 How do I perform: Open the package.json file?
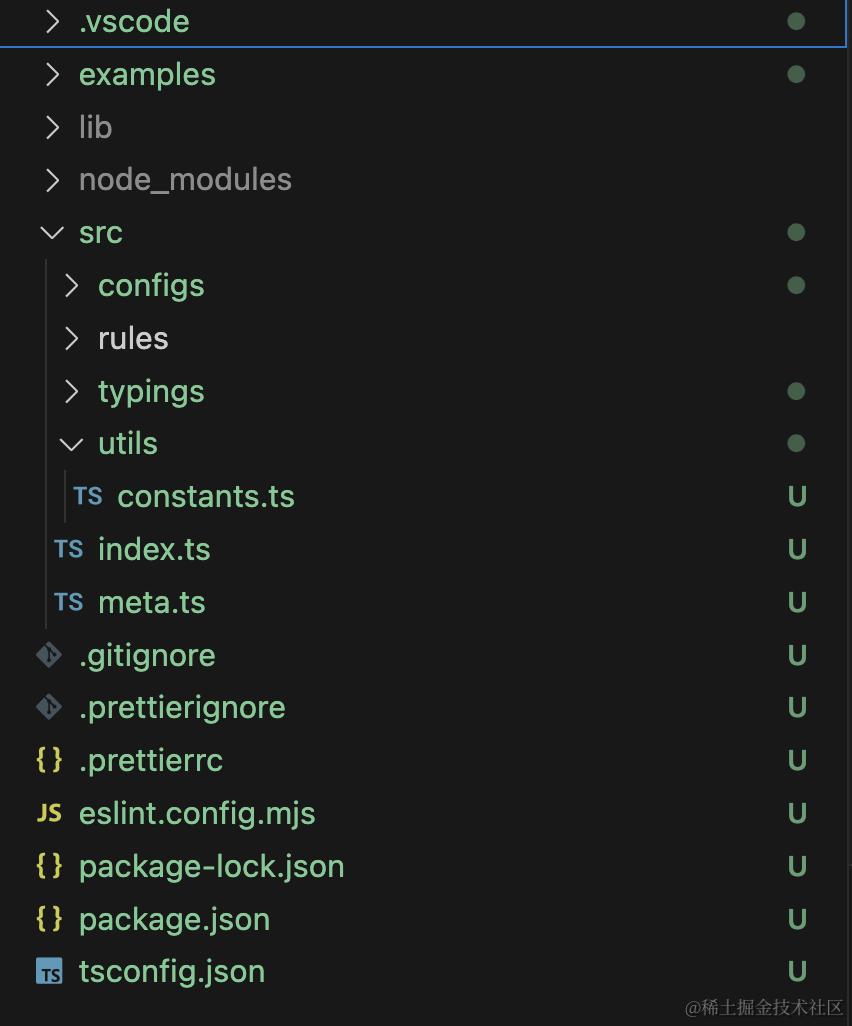(x=174, y=919)
